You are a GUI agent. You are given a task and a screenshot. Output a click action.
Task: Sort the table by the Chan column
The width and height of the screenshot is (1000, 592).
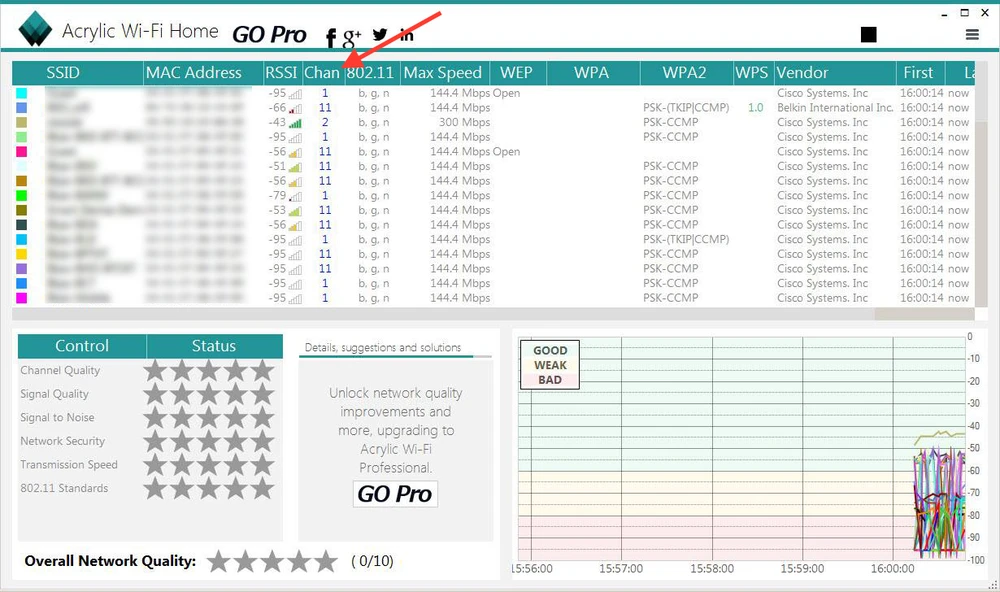pyautogui.click(x=322, y=73)
